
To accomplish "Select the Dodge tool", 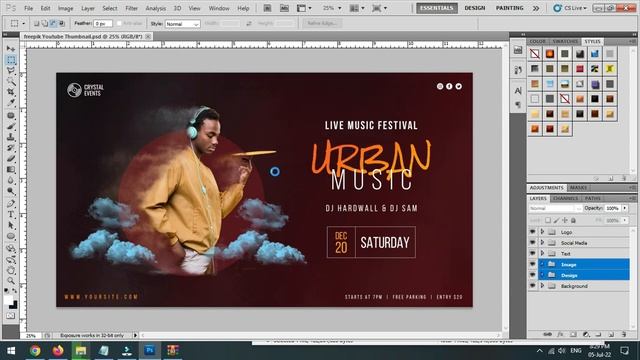I will pos(11,191).
